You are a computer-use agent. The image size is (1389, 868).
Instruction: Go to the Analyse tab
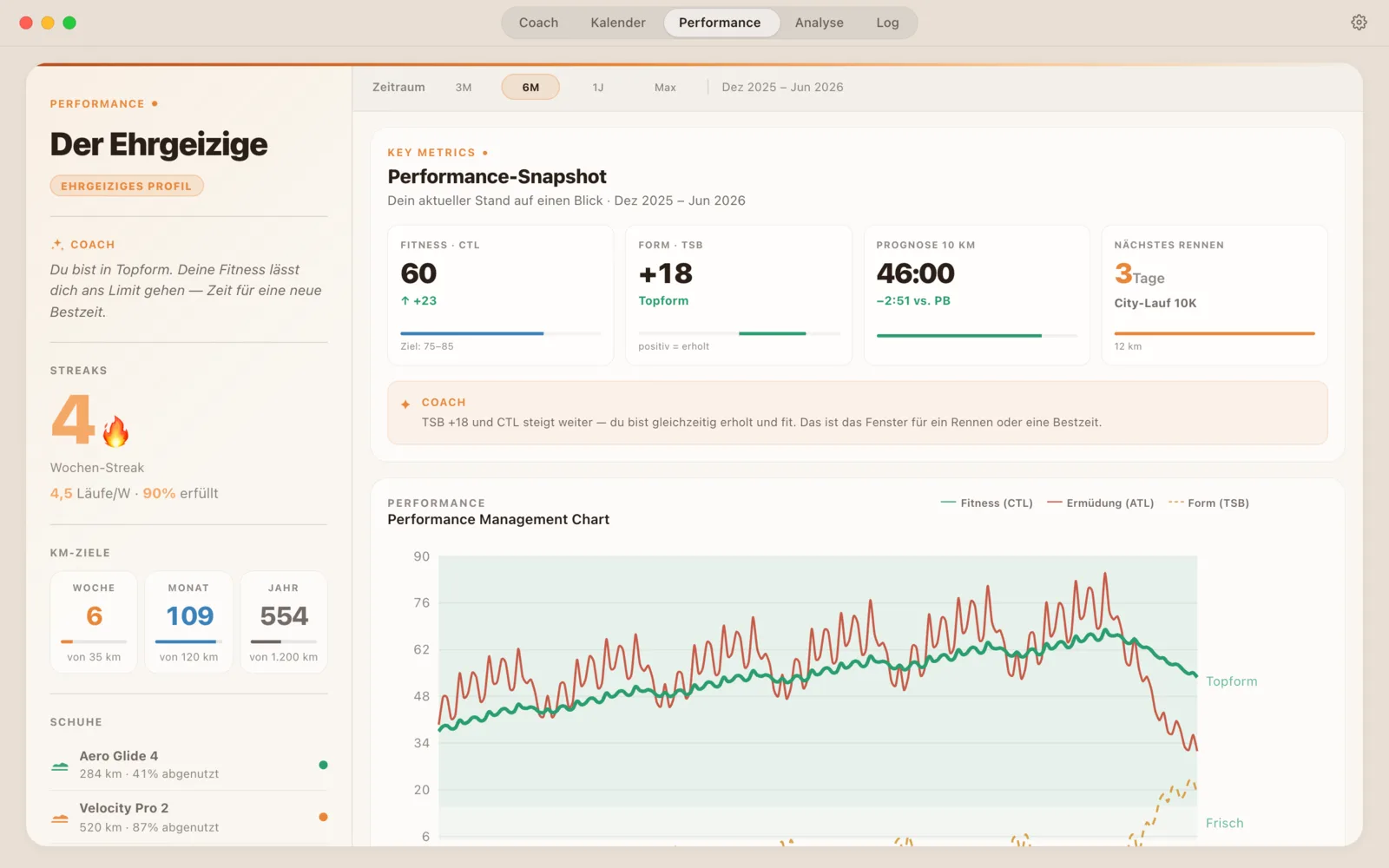[x=819, y=23]
